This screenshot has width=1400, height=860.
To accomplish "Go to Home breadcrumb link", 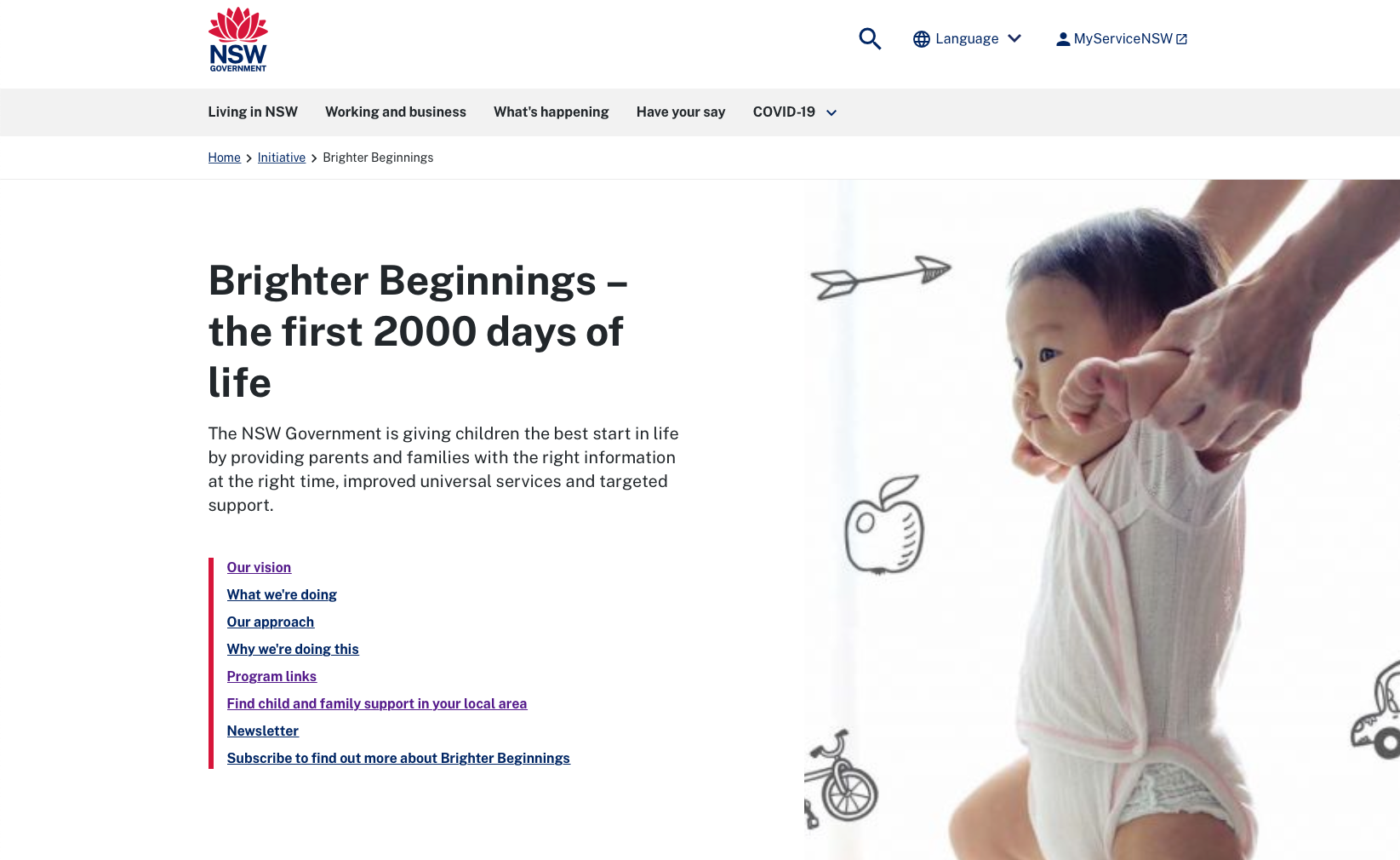I will coord(225,158).
